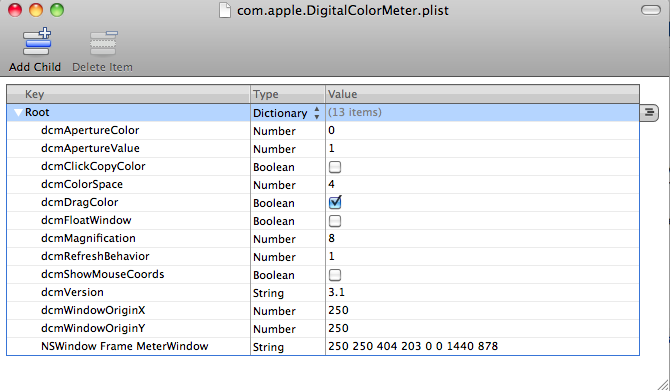The width and height of the screenshot is (670, 391).
Task: Select the Root row
Action: (x=323, y=112)
